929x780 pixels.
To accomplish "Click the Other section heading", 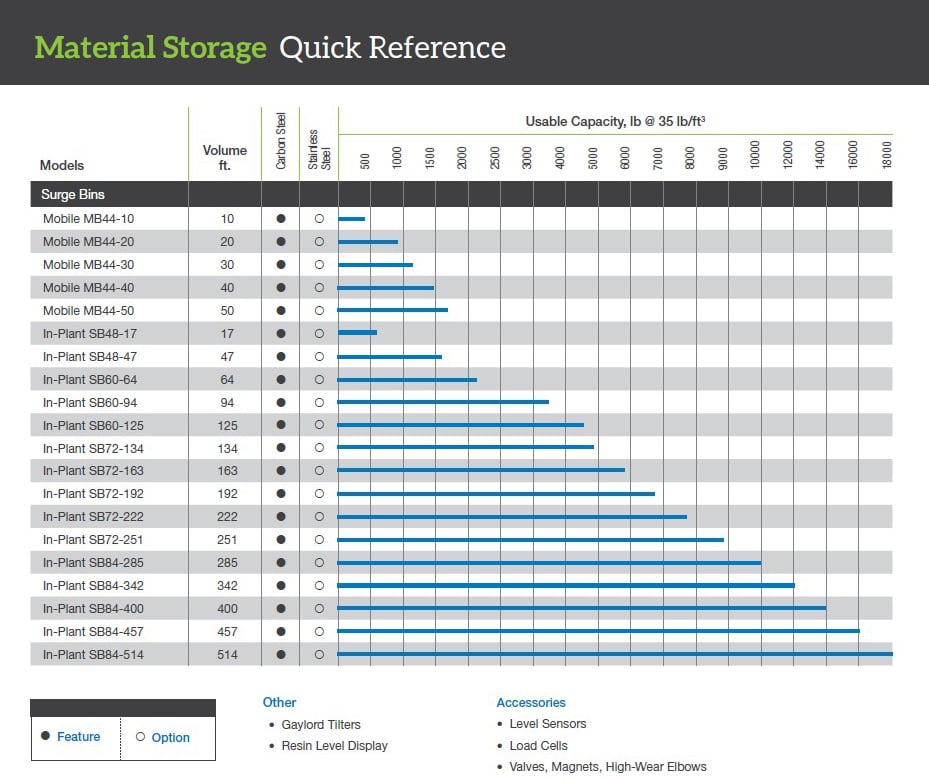I will (x=279, y=702).
